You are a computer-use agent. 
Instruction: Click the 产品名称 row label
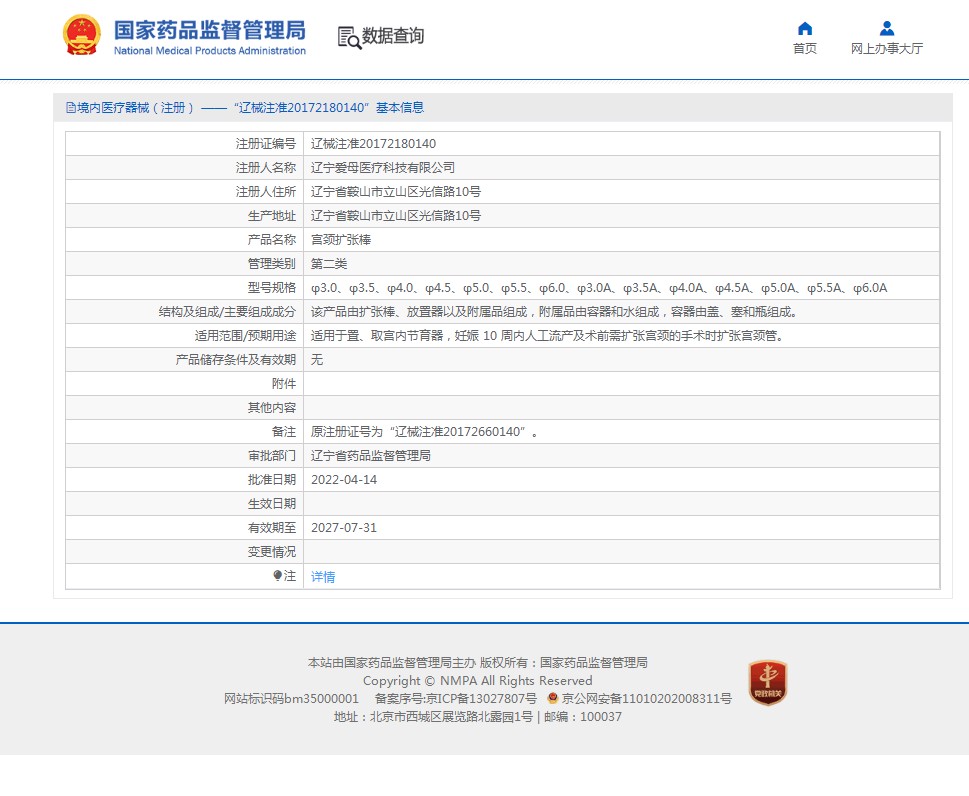click(272, 240)
